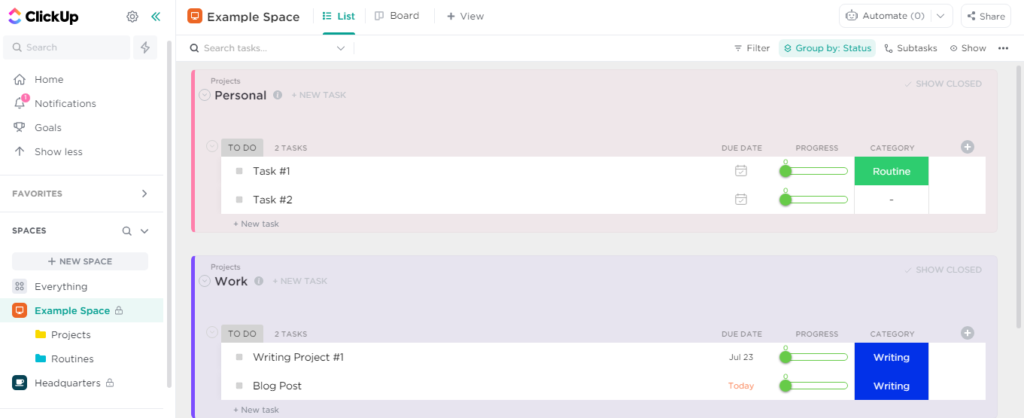The image size is (1024, 418).
Task: Switch to the Board view tab
Action: click(397, 16)
